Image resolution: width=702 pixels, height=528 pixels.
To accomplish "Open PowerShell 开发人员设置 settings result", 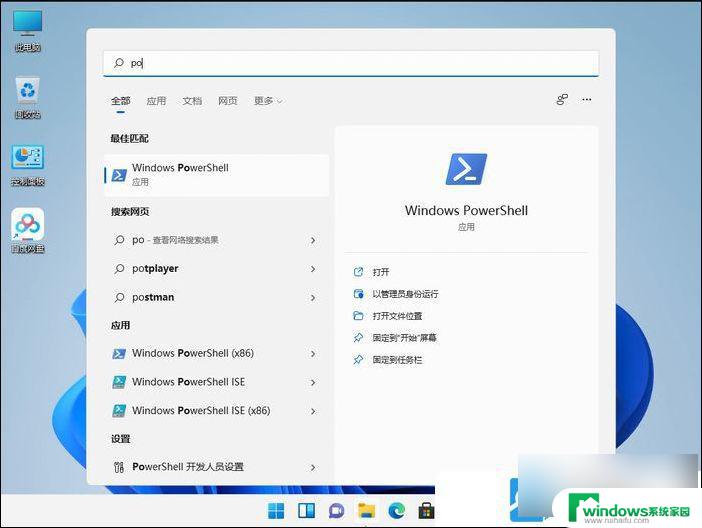I will pos(217,467).
